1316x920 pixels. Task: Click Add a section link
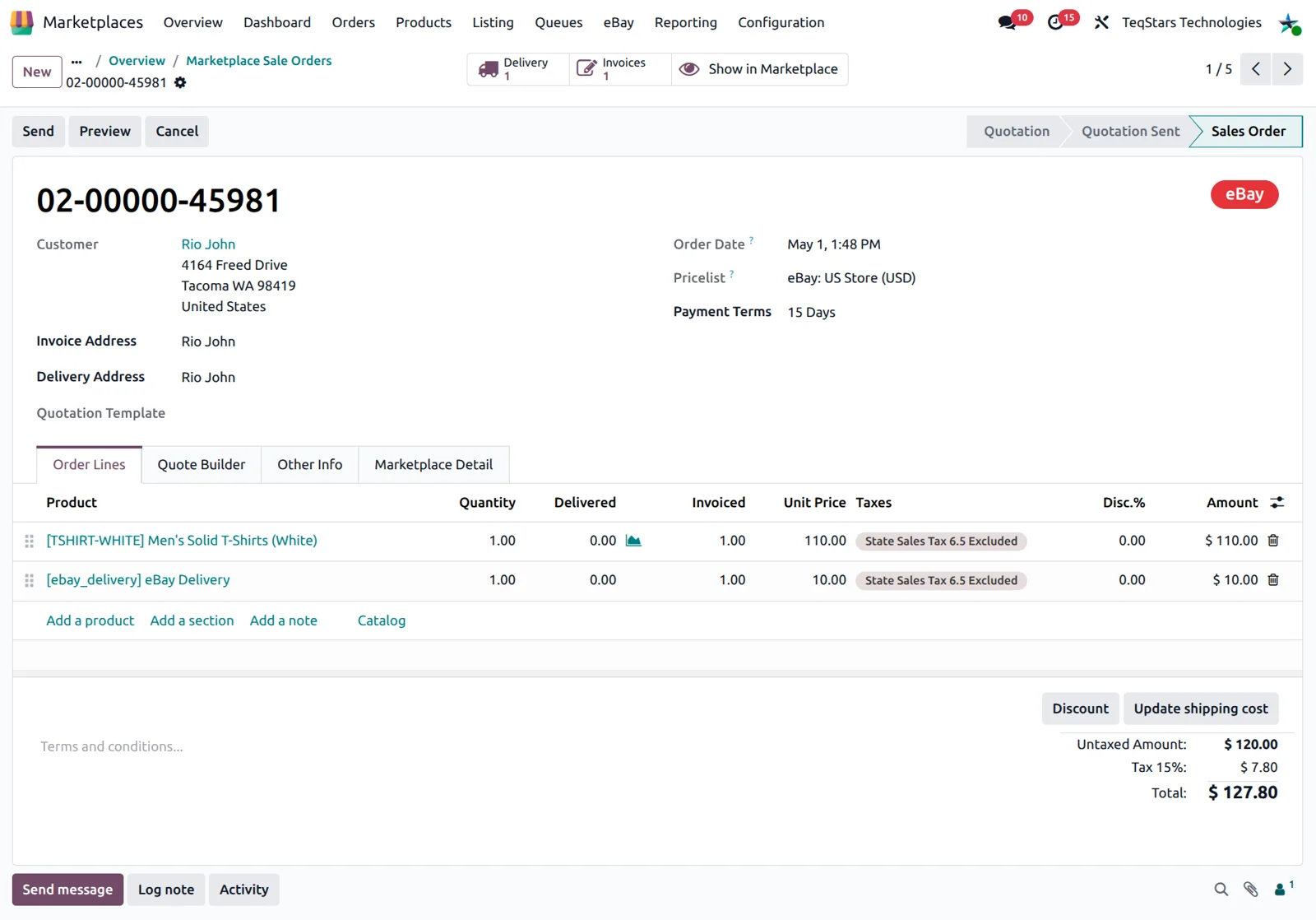(192, 620)
